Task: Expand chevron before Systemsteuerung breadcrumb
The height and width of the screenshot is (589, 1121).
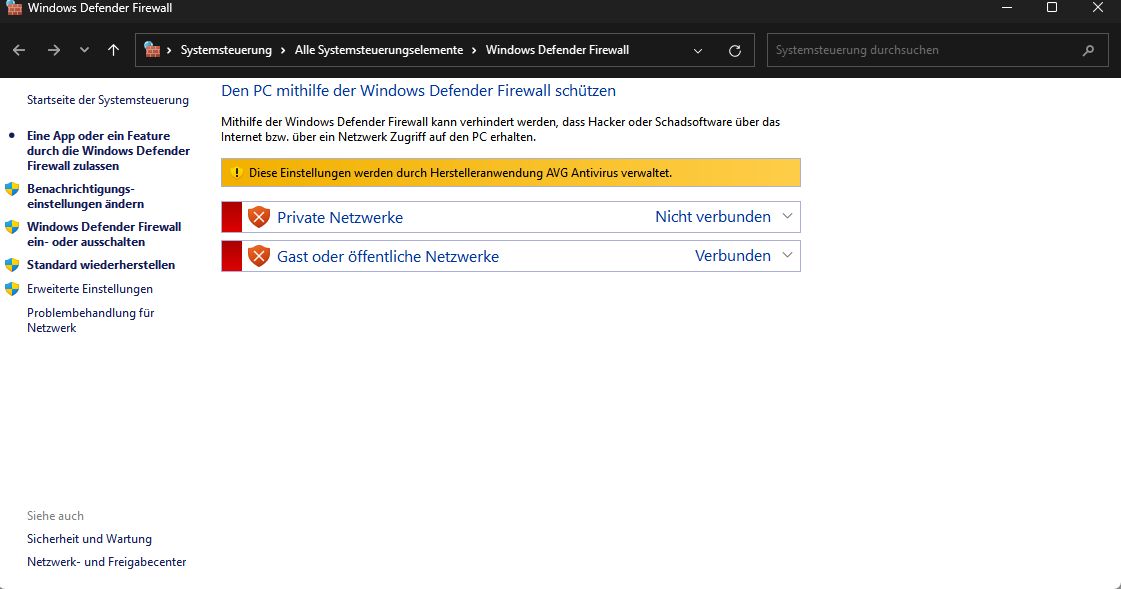Action: (169, 50)
